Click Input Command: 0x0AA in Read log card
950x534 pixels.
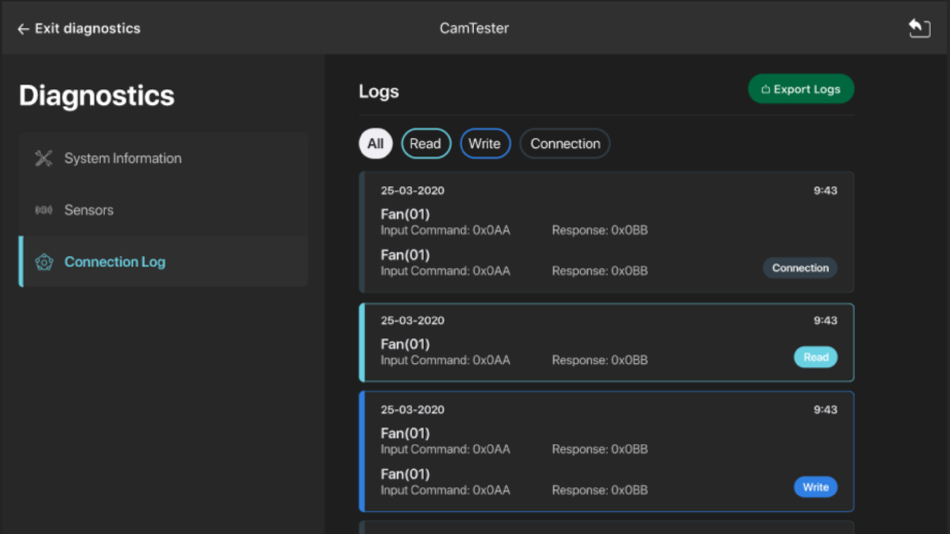point(445,360)
